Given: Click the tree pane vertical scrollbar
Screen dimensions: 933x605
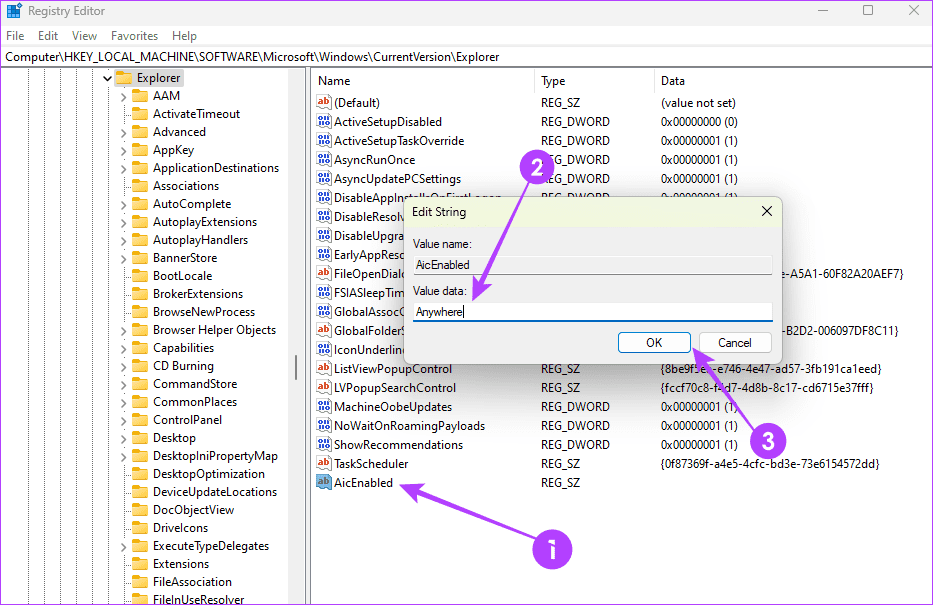Looking at the screenshot, I should [295, 366].
